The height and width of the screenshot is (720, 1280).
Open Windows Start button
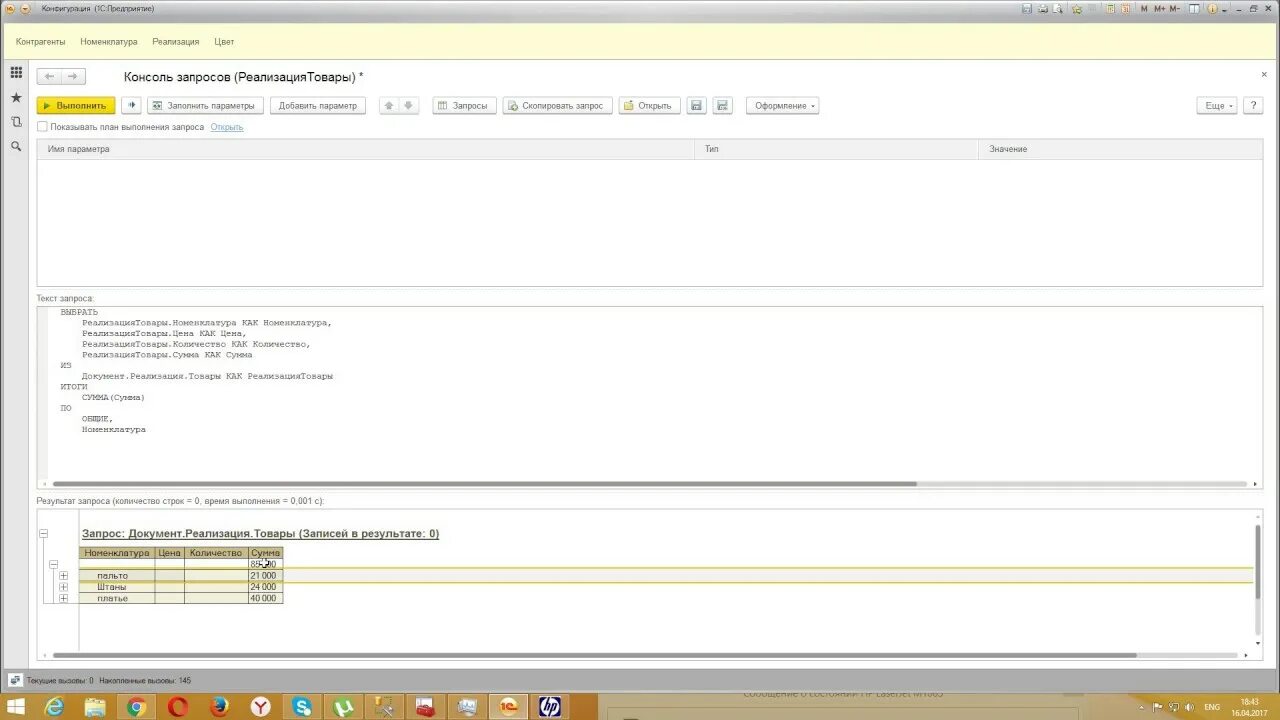point(16,706)
